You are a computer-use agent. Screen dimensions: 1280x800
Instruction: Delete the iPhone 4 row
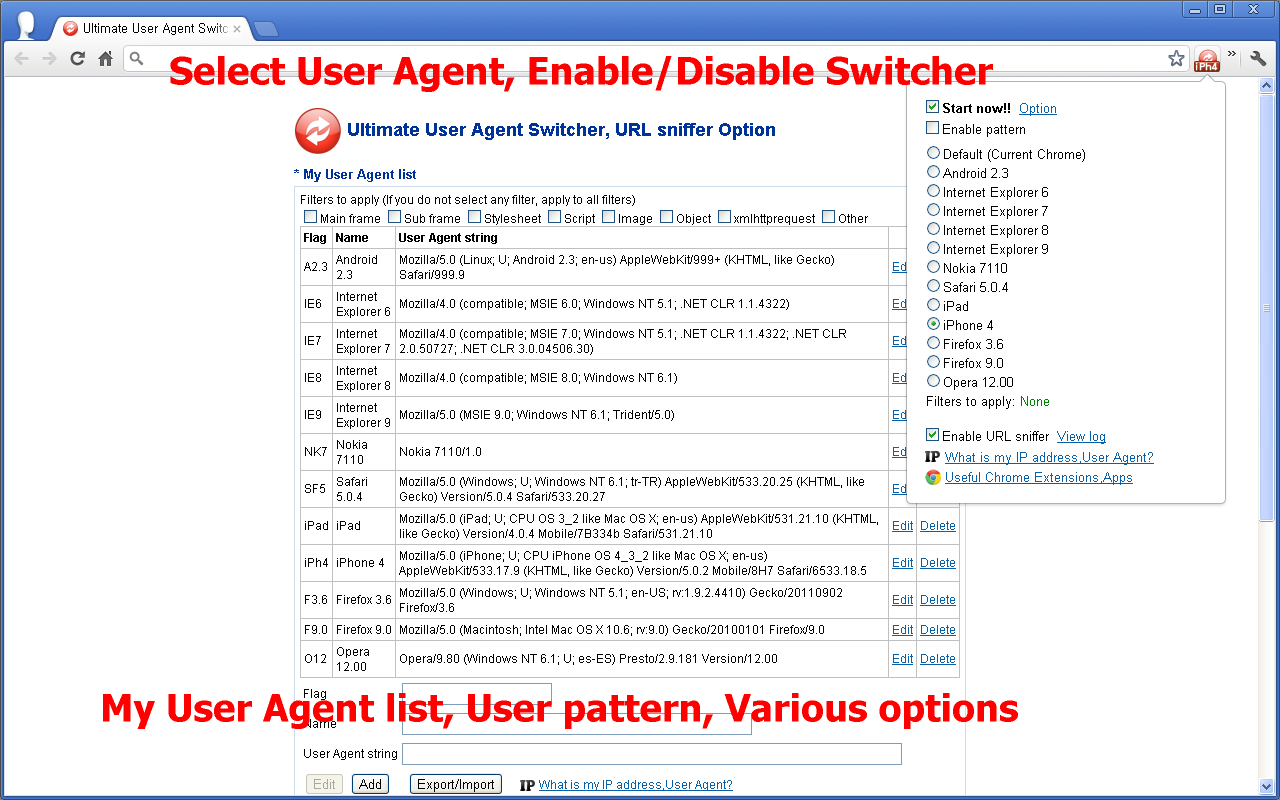[938, 563]
